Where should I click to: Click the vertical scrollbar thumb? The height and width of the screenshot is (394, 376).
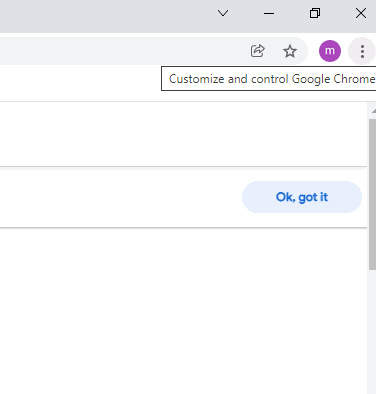[x=372, y=194]
